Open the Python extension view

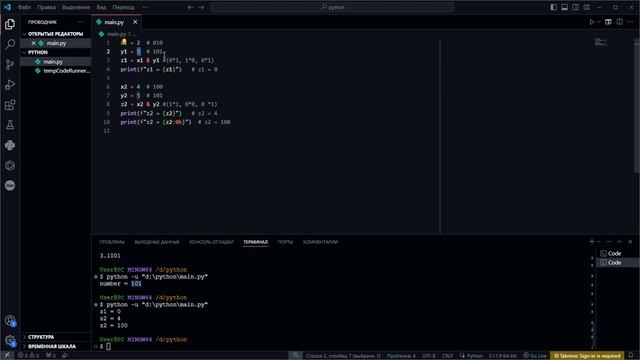pos(10,145)
